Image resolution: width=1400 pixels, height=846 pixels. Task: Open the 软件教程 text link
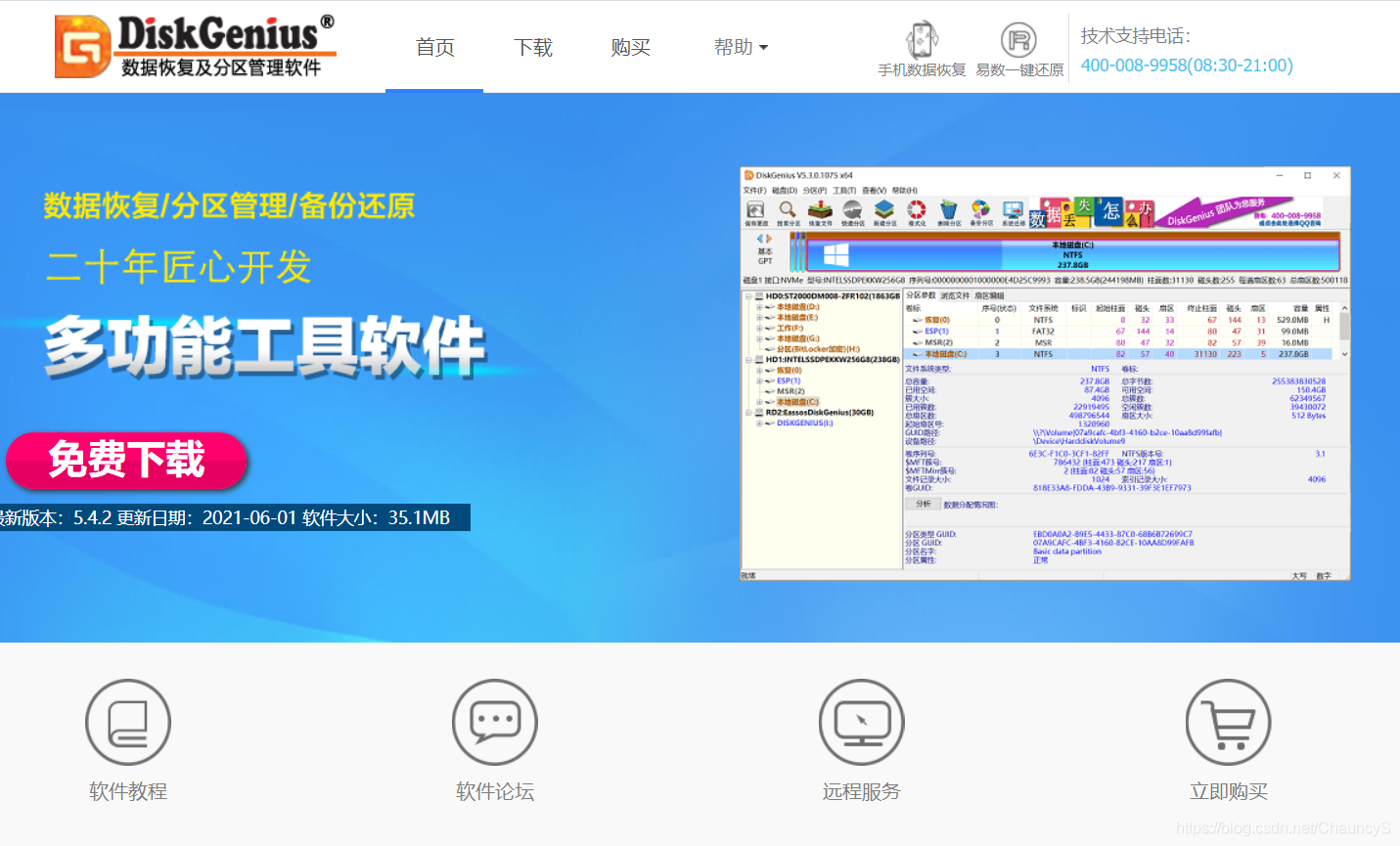tap(128, 791)
